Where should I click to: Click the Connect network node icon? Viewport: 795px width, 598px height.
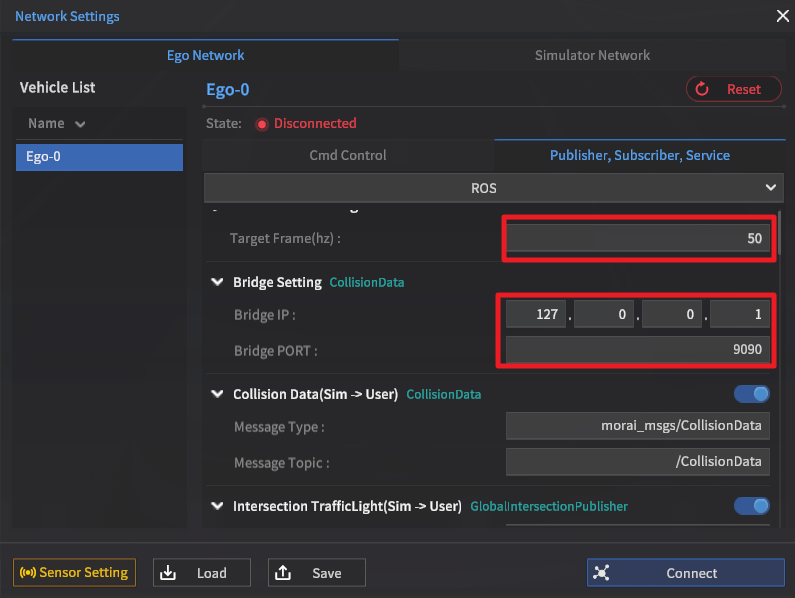(601, 573)
